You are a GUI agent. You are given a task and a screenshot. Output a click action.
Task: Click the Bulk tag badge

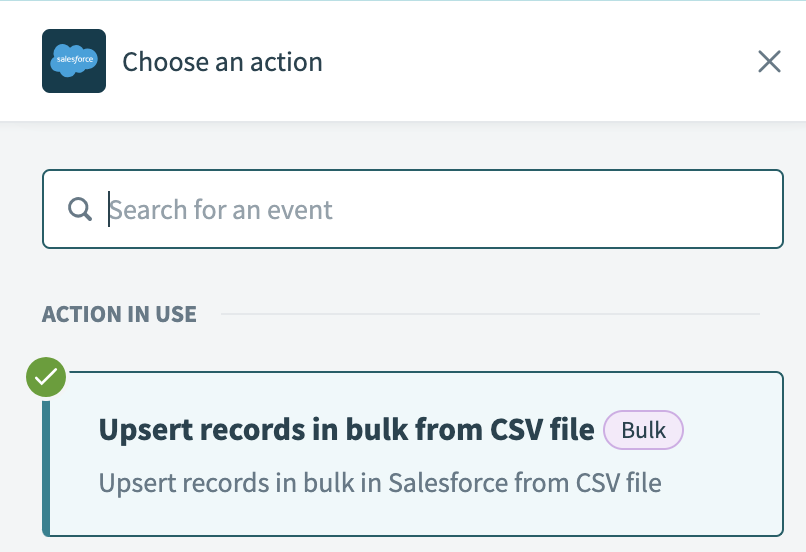[x=643, y=431]
